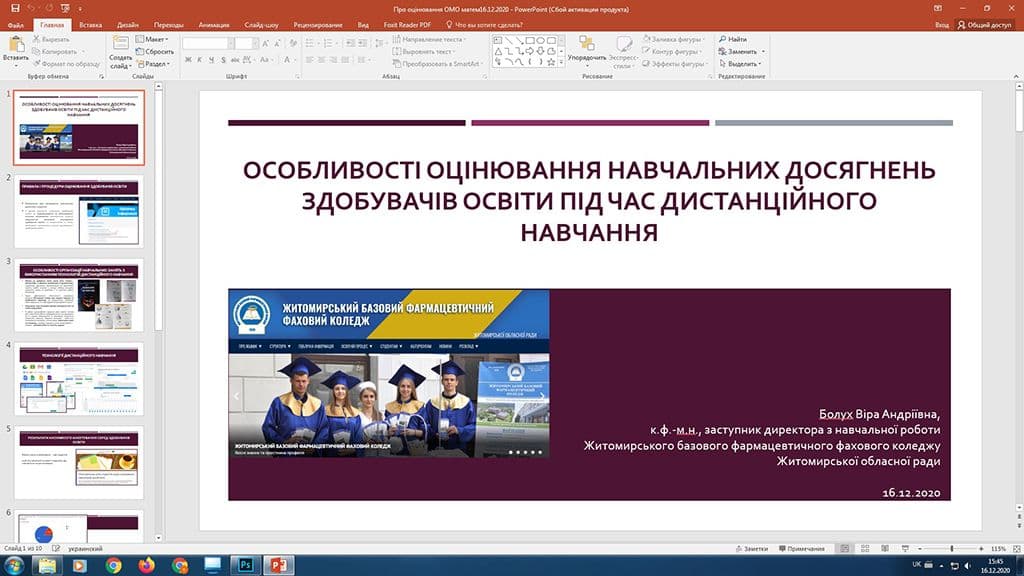Click Cut (Вырезать) scissors button

(x=51, y=39)
